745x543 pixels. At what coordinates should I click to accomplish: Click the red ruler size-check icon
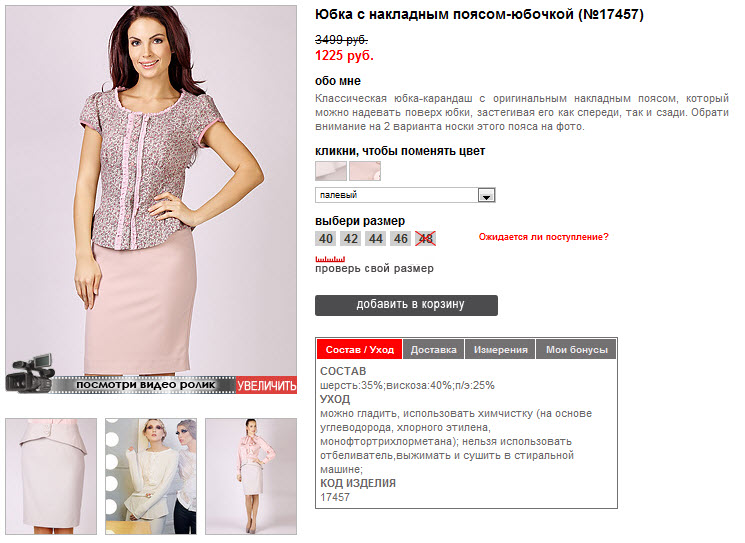pos(330,259)
